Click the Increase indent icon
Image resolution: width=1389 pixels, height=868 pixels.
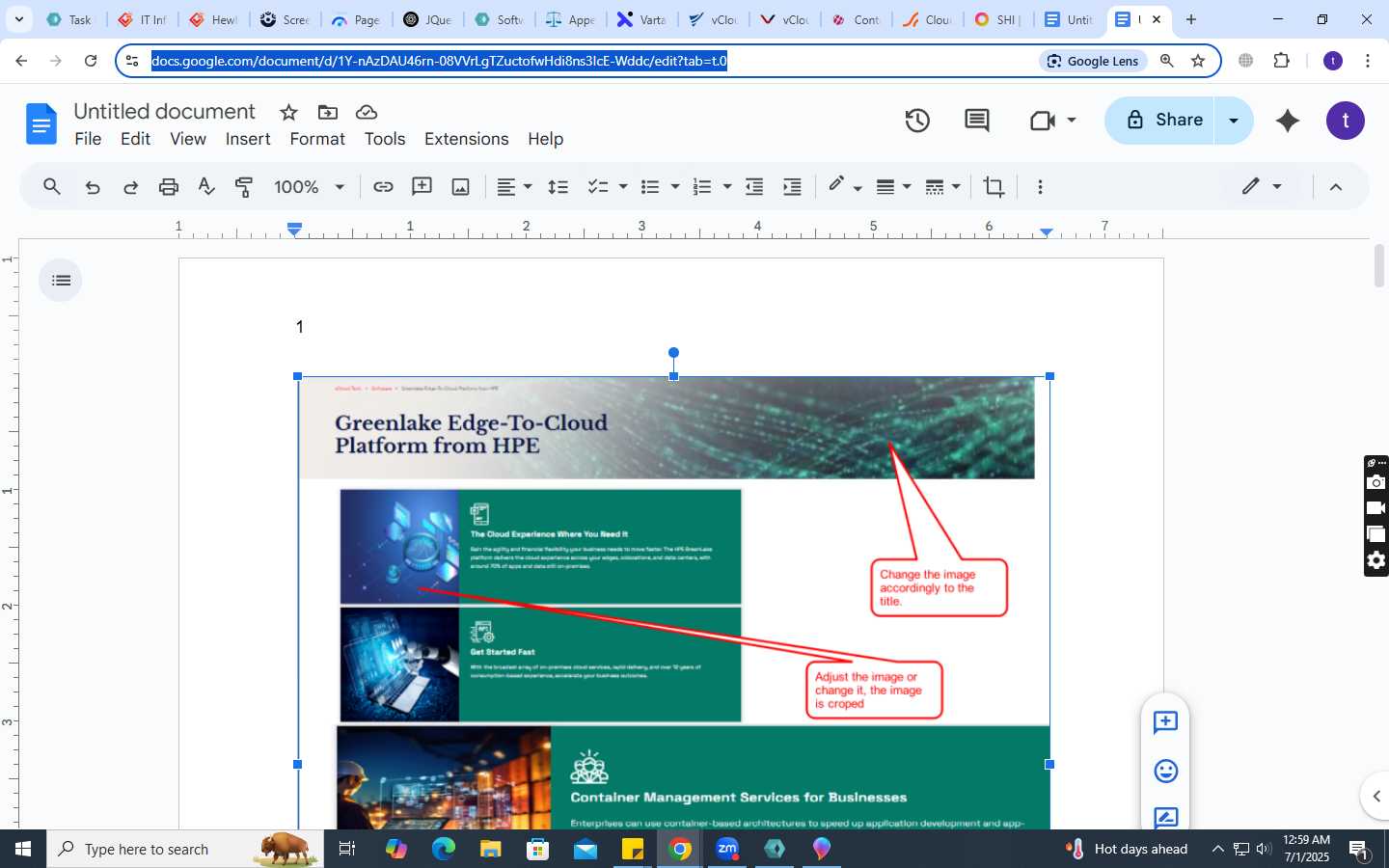coord(792,187)
